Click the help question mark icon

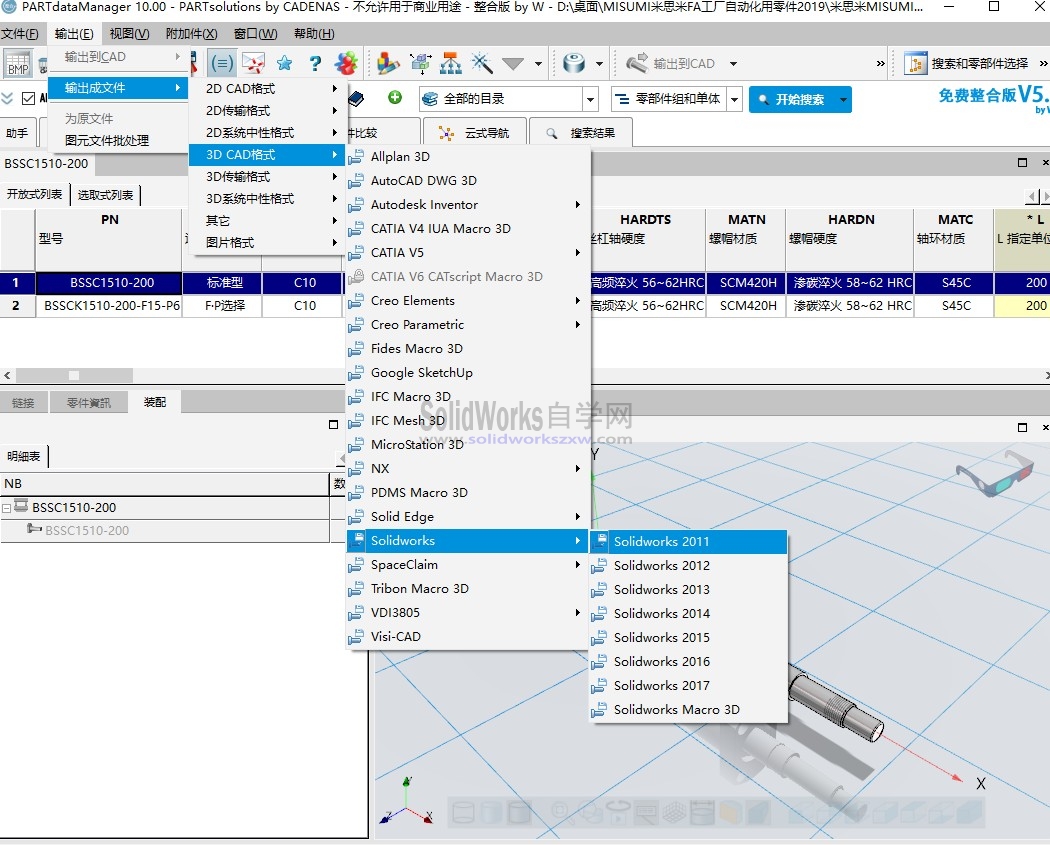pyautogui.click(x=314, y=64)
